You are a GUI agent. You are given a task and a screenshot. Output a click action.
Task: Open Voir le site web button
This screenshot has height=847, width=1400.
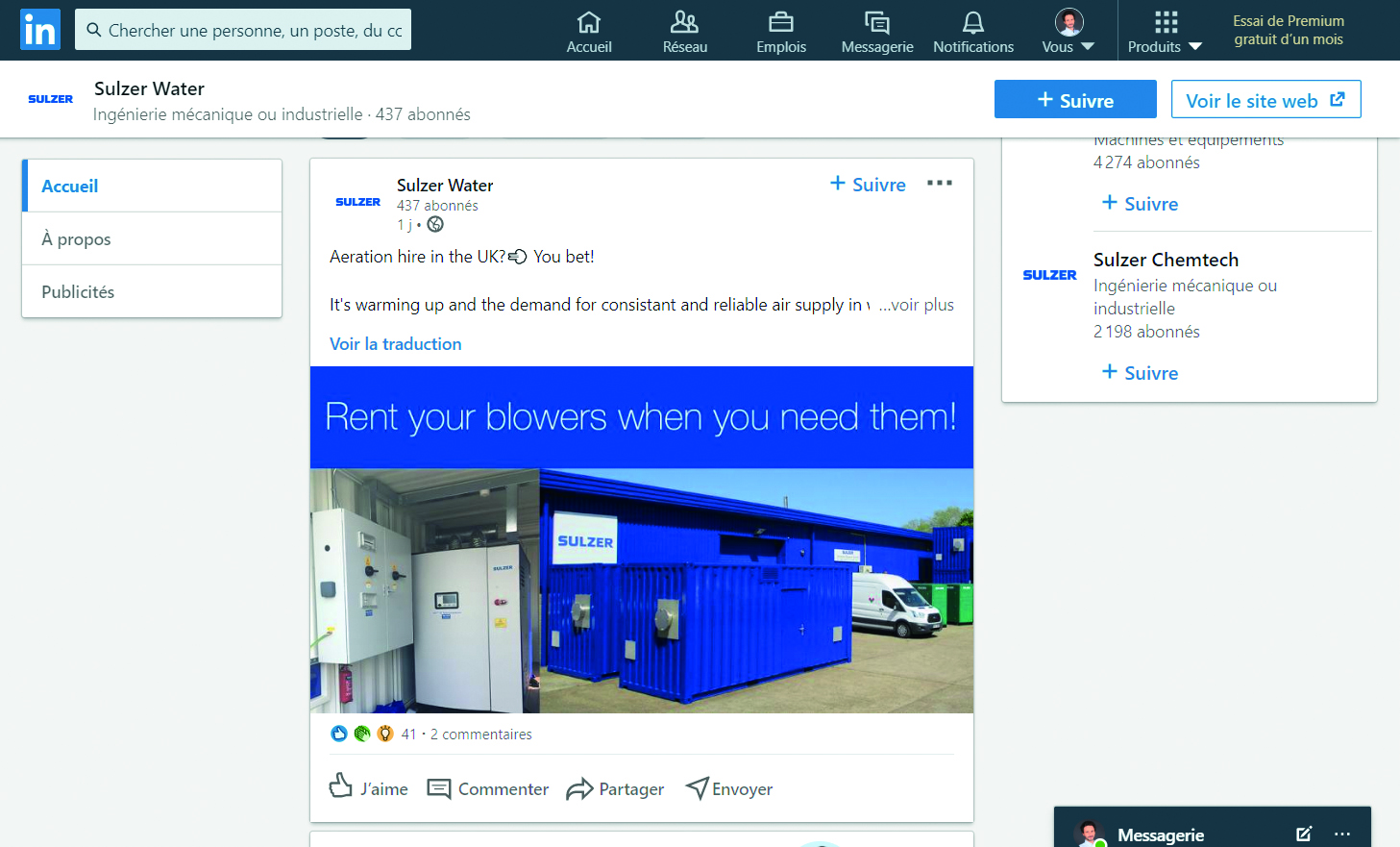[1265, 99]
